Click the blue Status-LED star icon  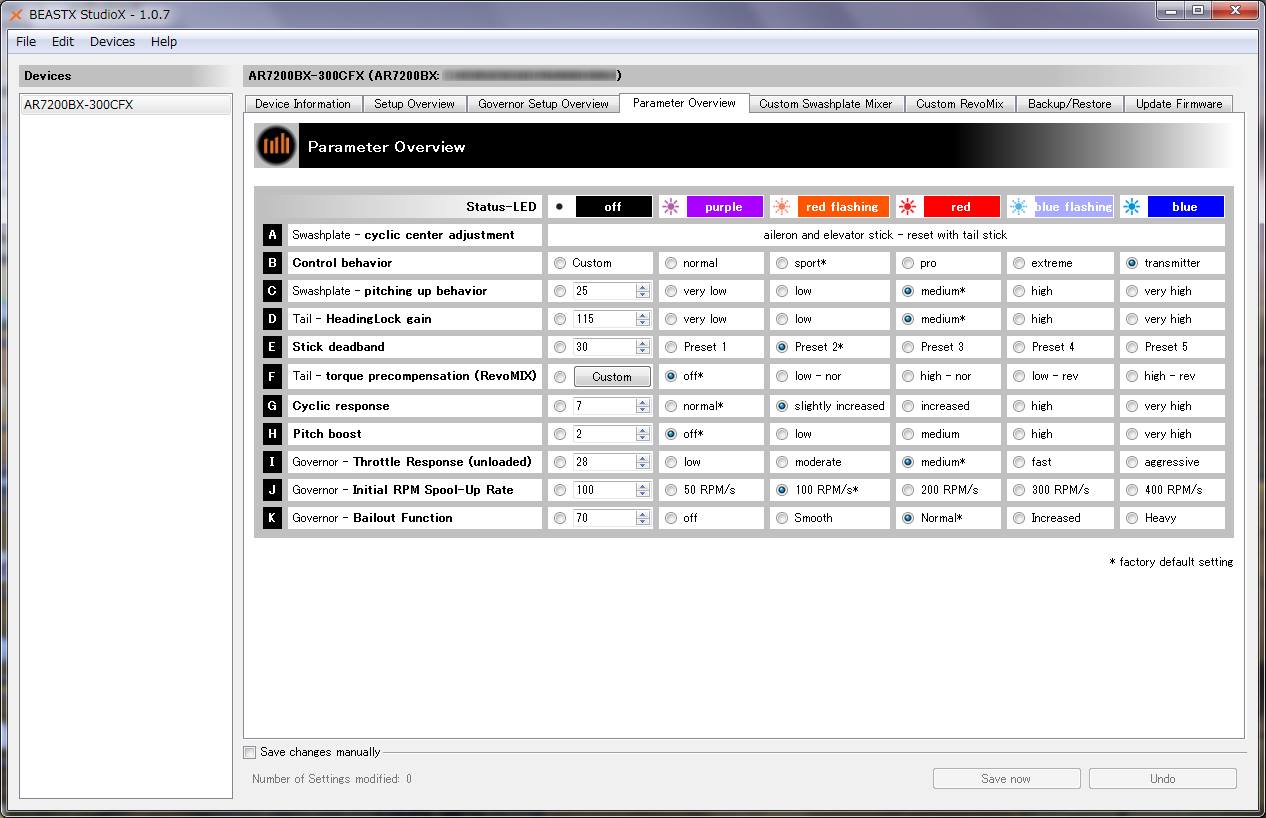pyautogui.click(x=1131, y=207)
